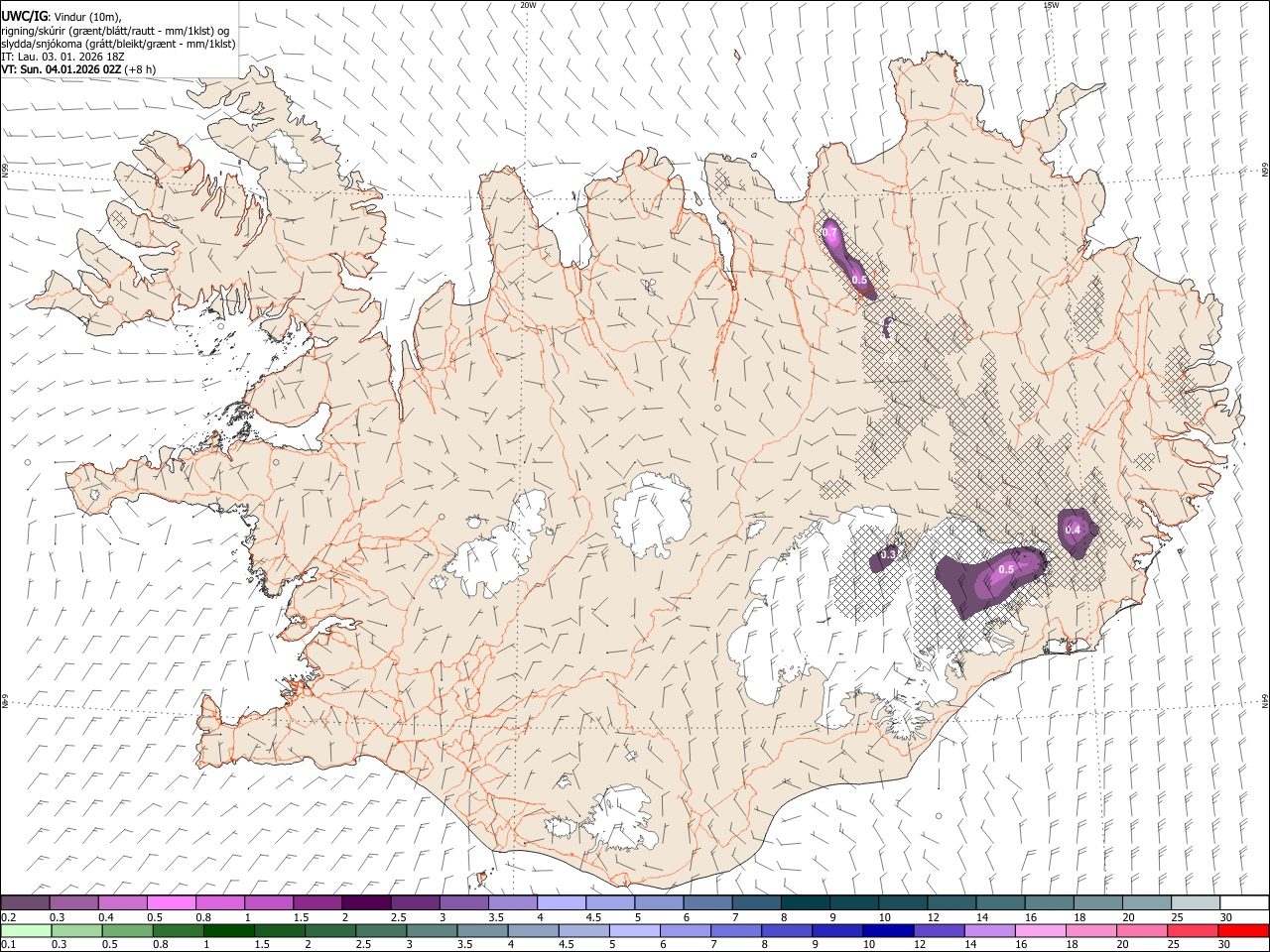Select deep blue 10 swatch in lower legend

point(887,930)
